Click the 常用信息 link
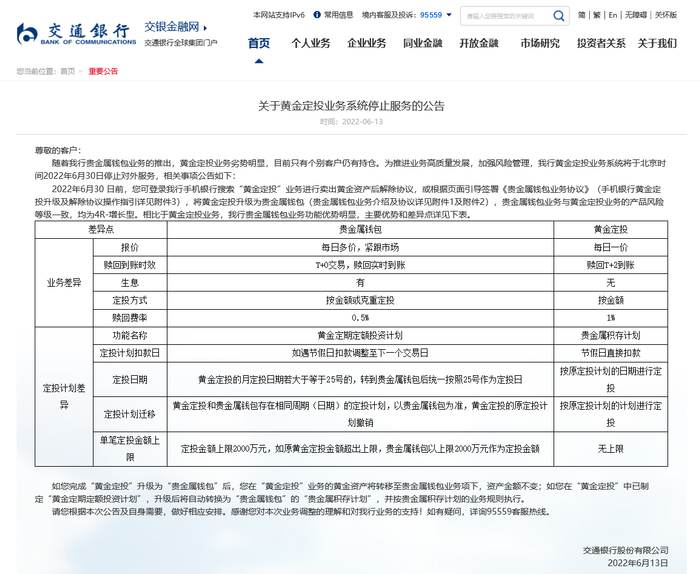 pos(338,15)
